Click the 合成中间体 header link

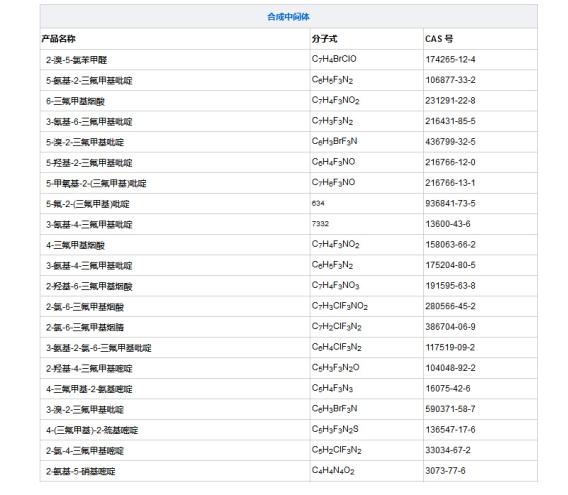pyautogui.click(x=288, y=17)
